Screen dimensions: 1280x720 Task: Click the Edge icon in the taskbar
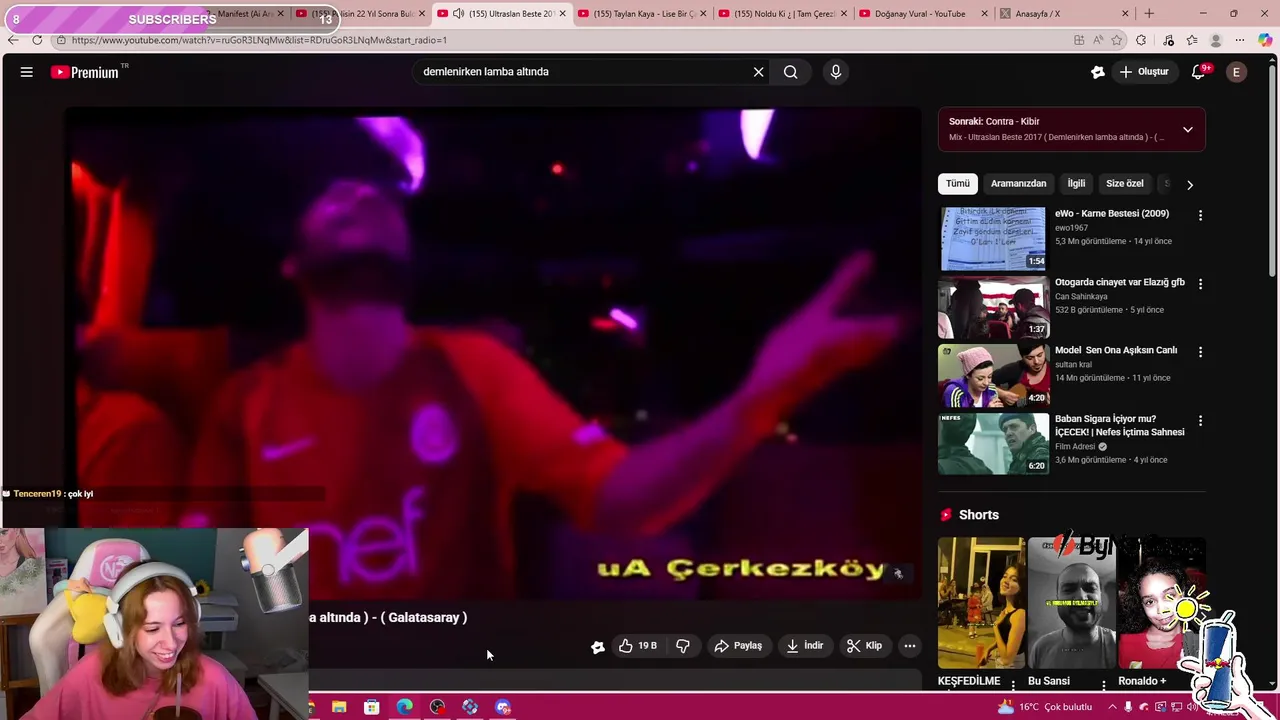(x=404, y=707)
